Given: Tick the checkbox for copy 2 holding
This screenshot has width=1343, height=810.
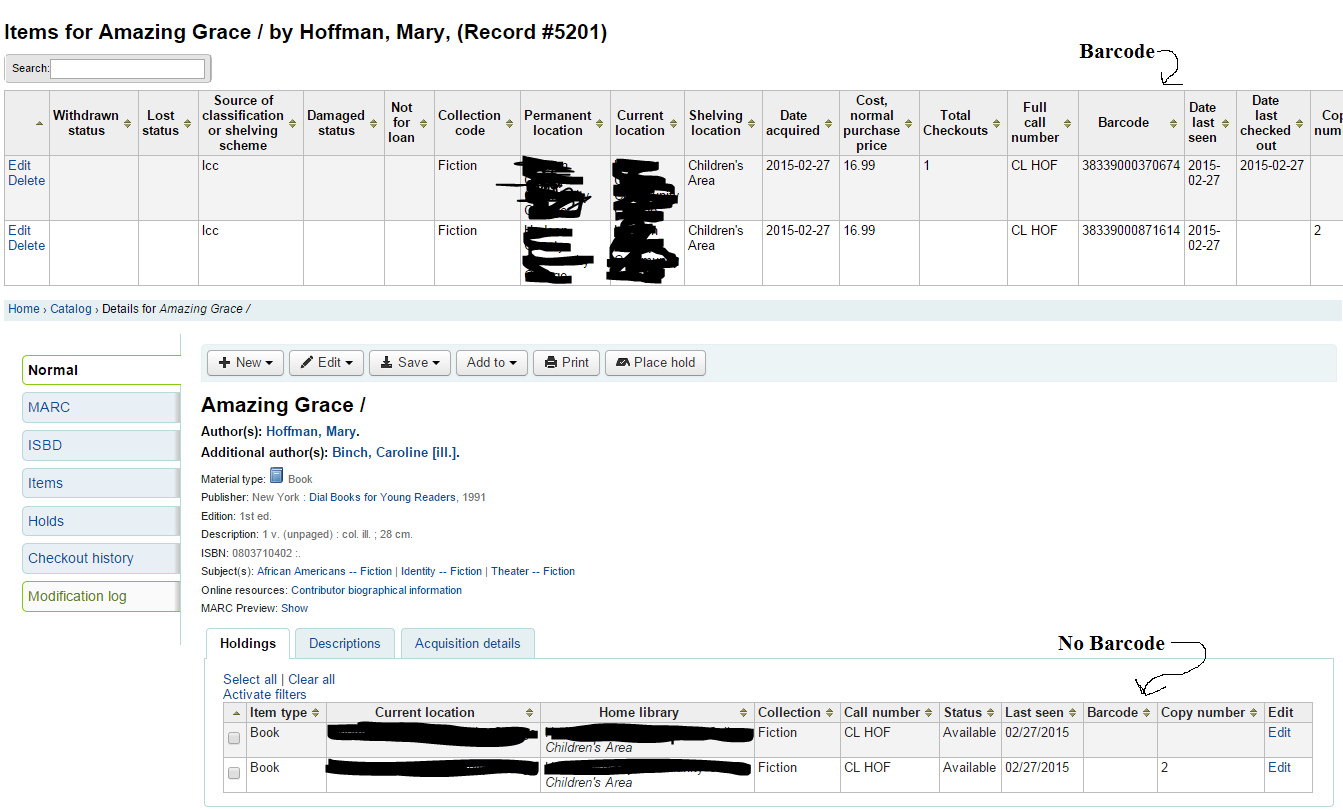Looking at the screenshot, I should tap(234, 773).
